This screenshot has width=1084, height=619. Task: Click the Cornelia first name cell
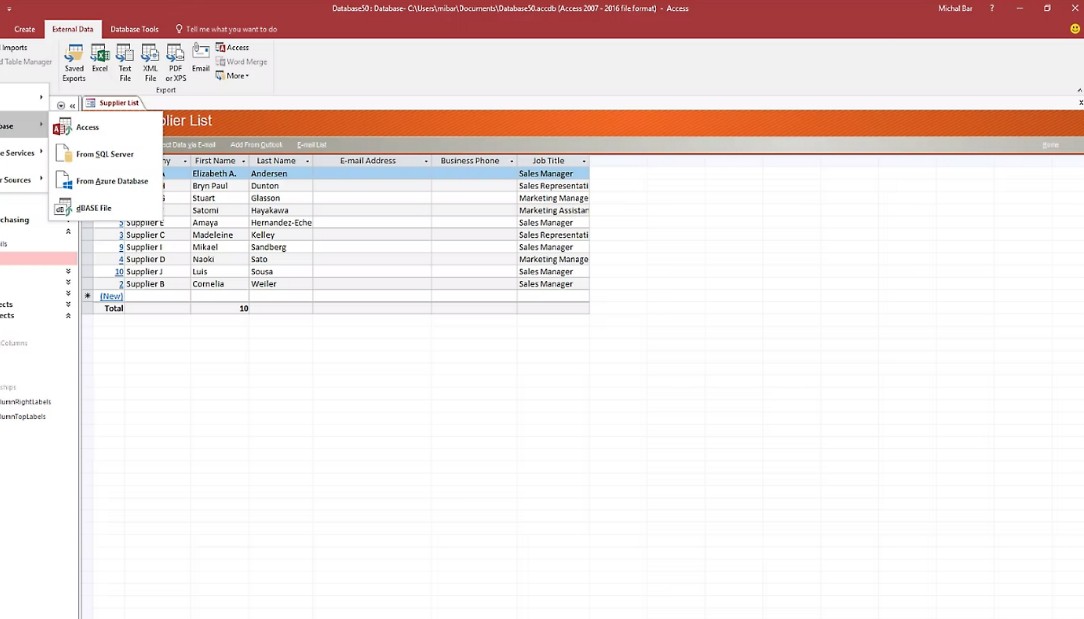(x=220, y=284)
